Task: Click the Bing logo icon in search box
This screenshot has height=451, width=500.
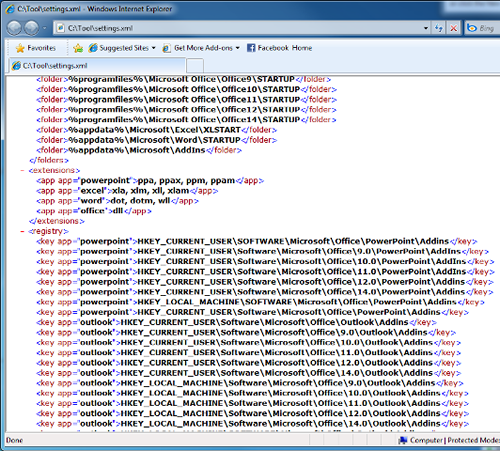Action: (x=472, y=28)
